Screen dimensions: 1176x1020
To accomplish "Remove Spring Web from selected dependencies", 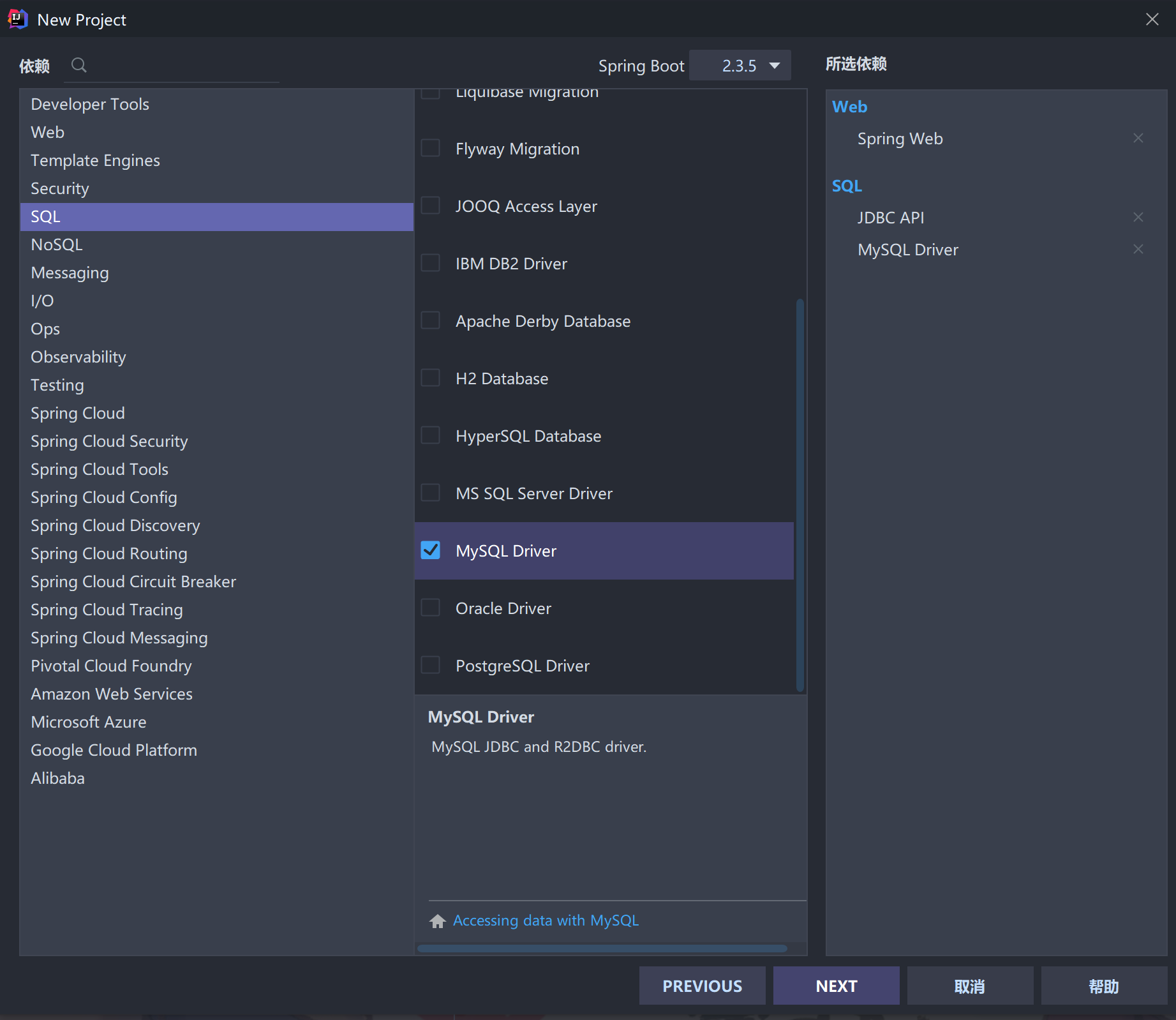I will click(1138, 138).
